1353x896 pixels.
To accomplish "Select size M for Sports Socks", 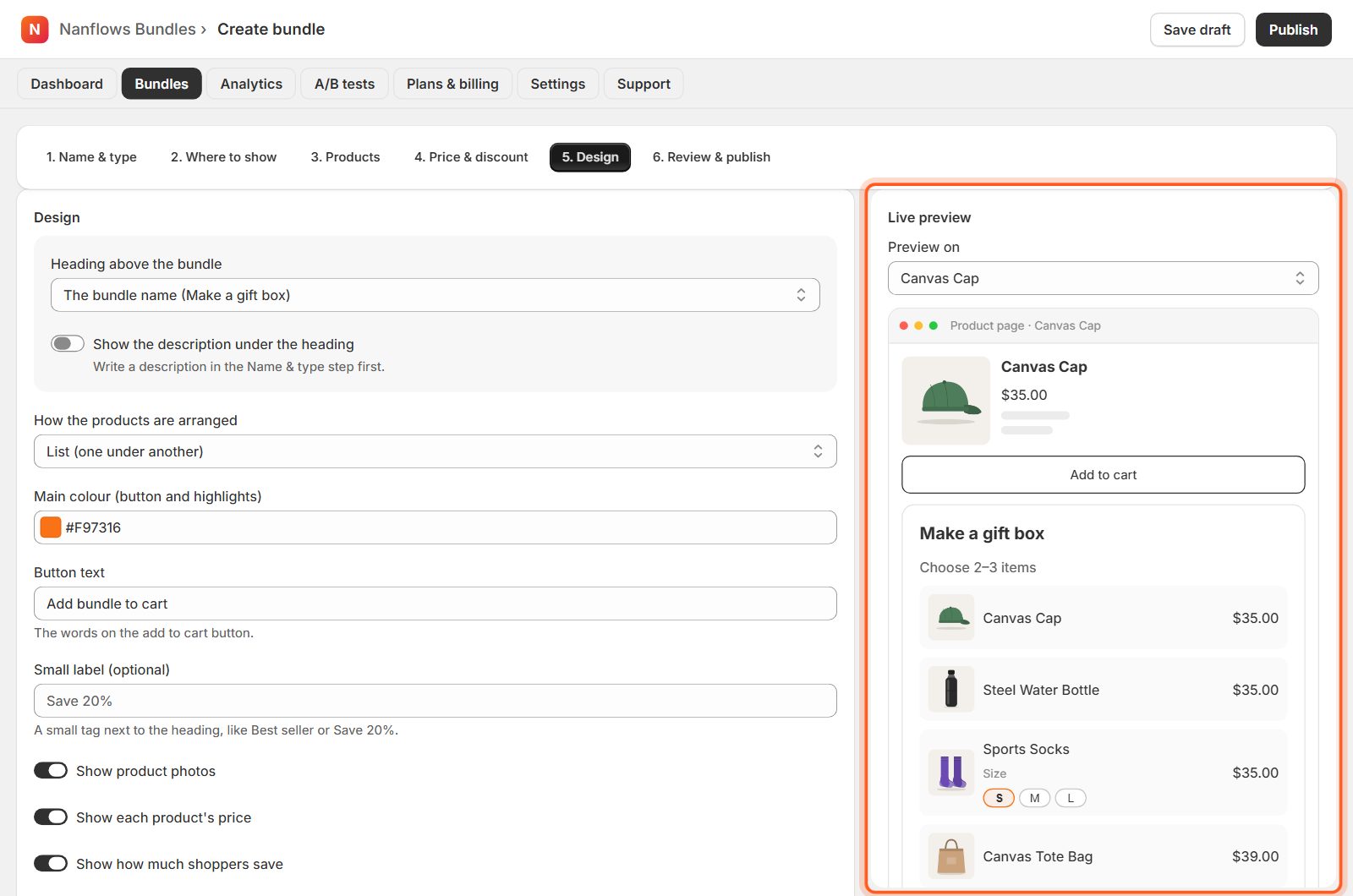I will 1034,798.
